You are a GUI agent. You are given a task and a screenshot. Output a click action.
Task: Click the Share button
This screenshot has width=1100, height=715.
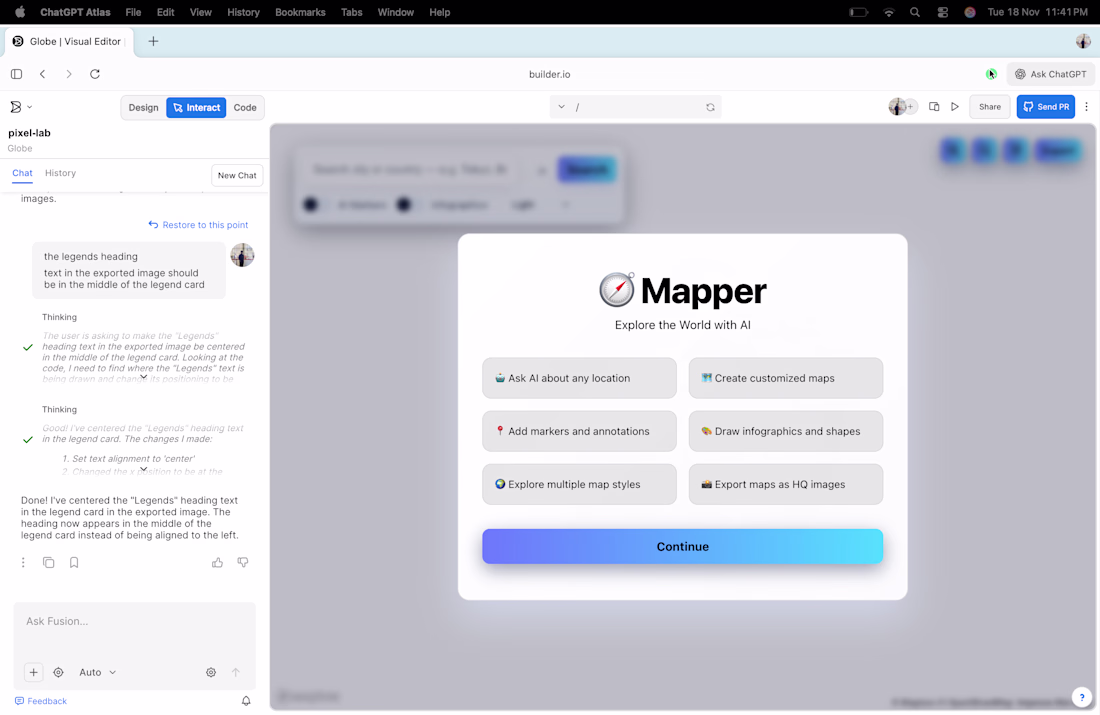pos(990,107)
